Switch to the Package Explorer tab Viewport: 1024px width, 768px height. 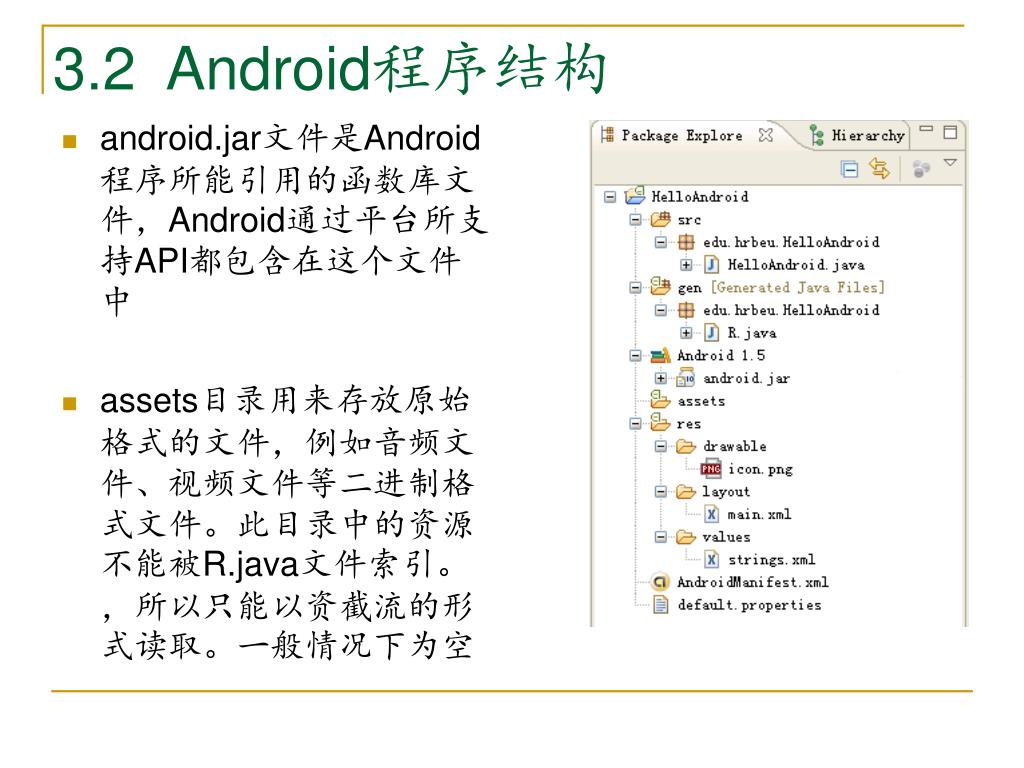(682, 135)
